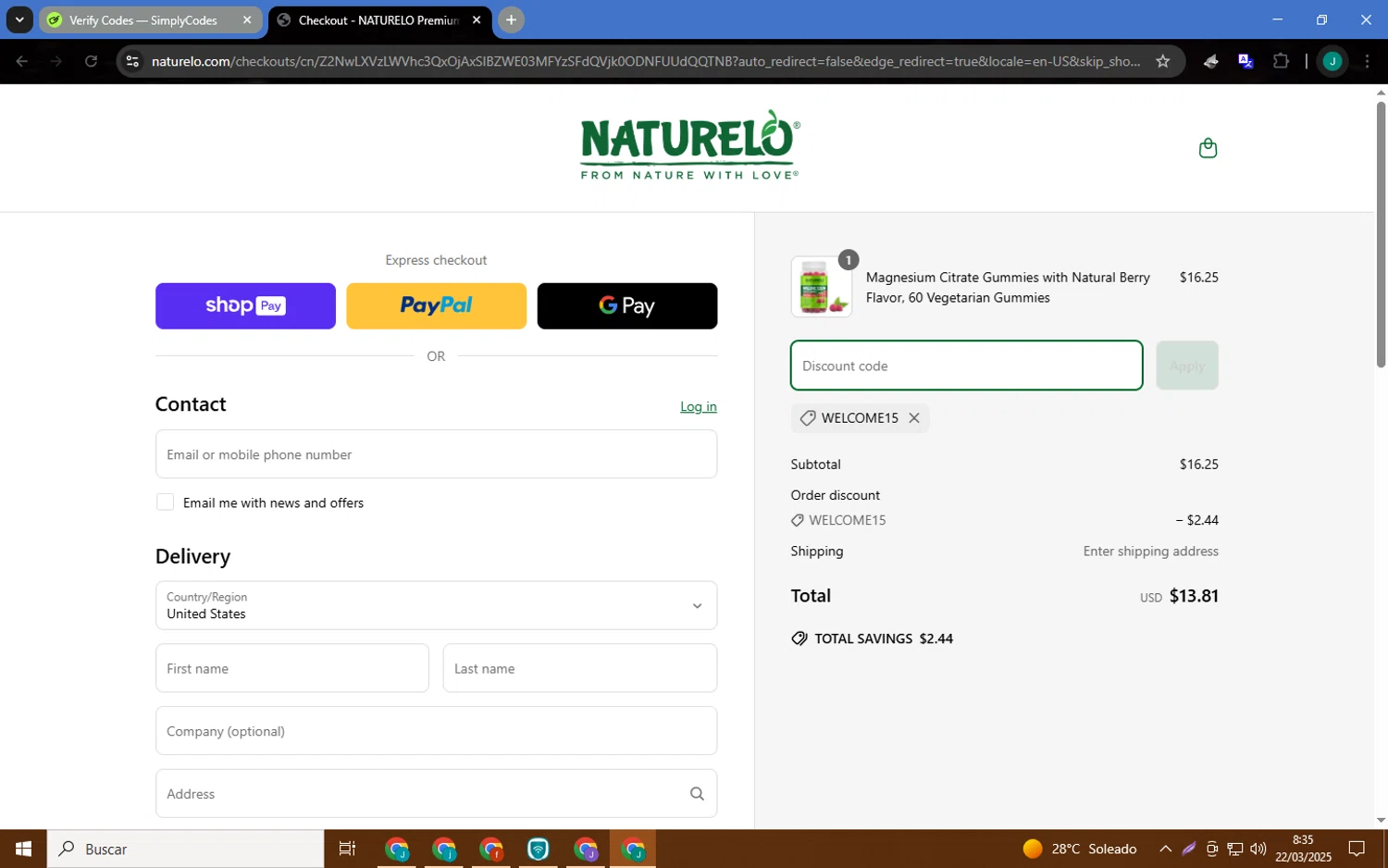Close the Verify Codes SimplyCodes tab

click(x=247, y=19)
